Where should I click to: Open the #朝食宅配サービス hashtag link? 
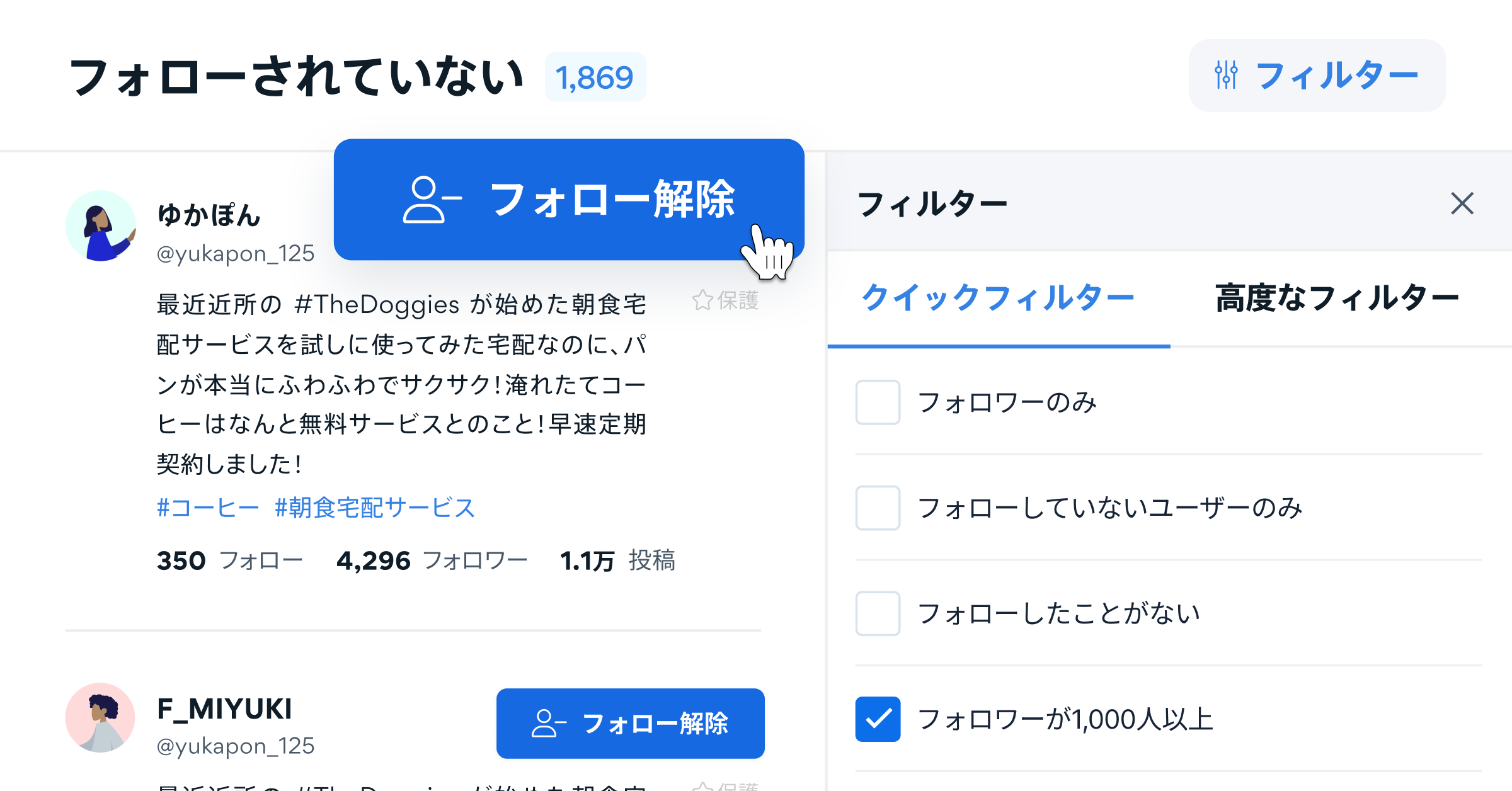coord(374,507)
